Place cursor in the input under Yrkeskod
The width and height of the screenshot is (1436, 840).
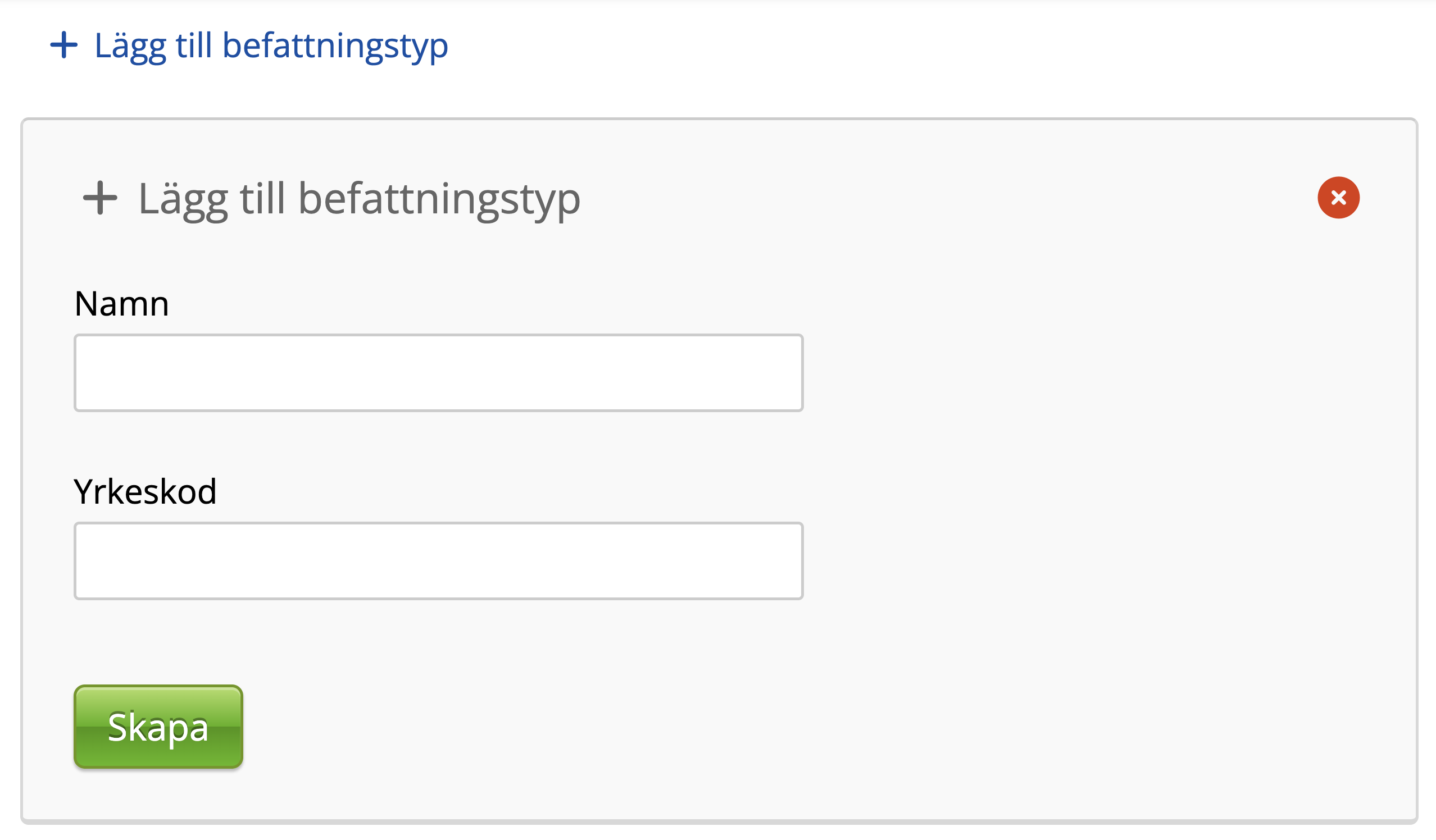(x=438, y=561)
